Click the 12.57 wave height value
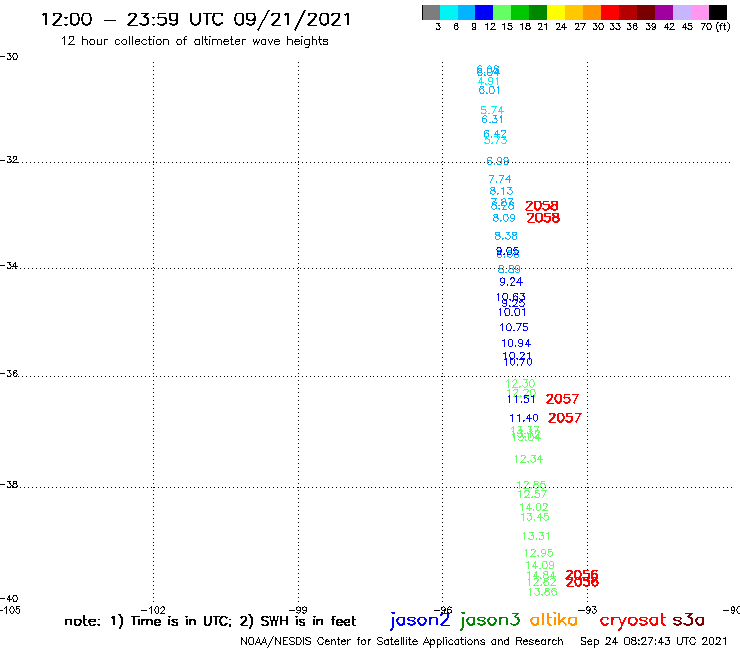Viewport: 740px width, 650px height. (x=532, y=494)
